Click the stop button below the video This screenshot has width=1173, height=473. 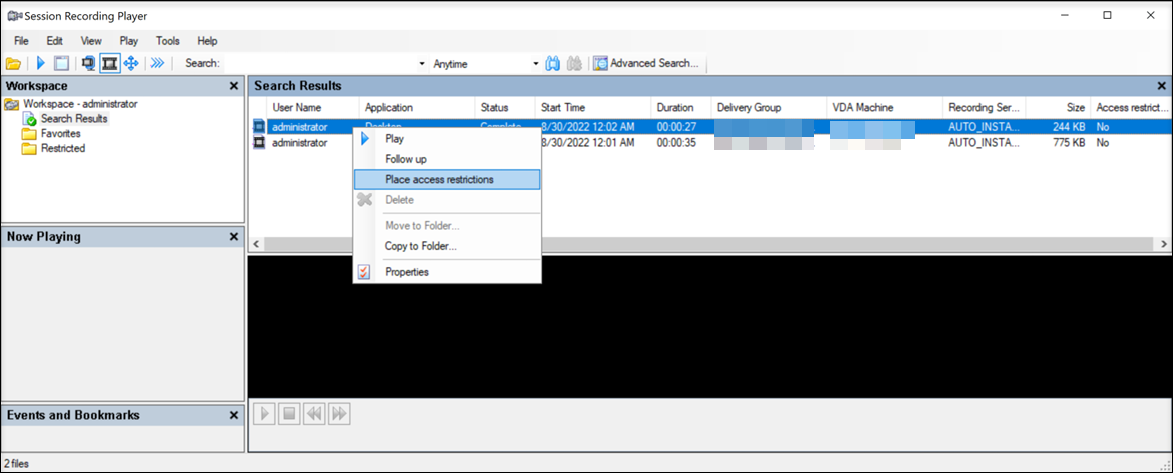click(x=289, y=413)
